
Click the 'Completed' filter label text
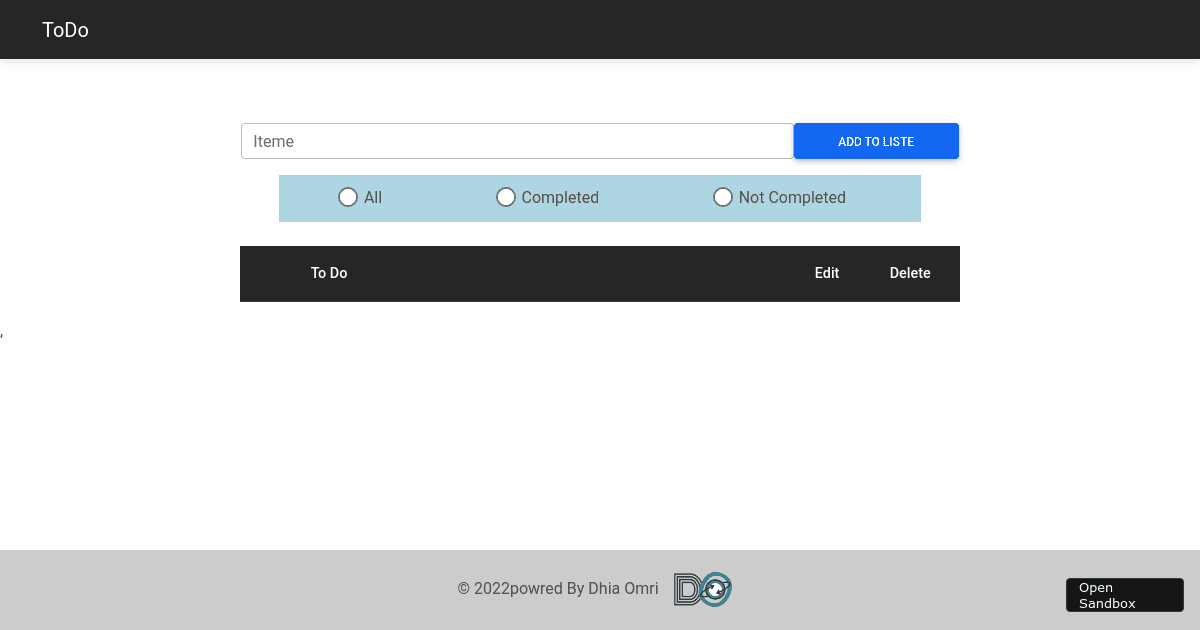click(560, 198)
